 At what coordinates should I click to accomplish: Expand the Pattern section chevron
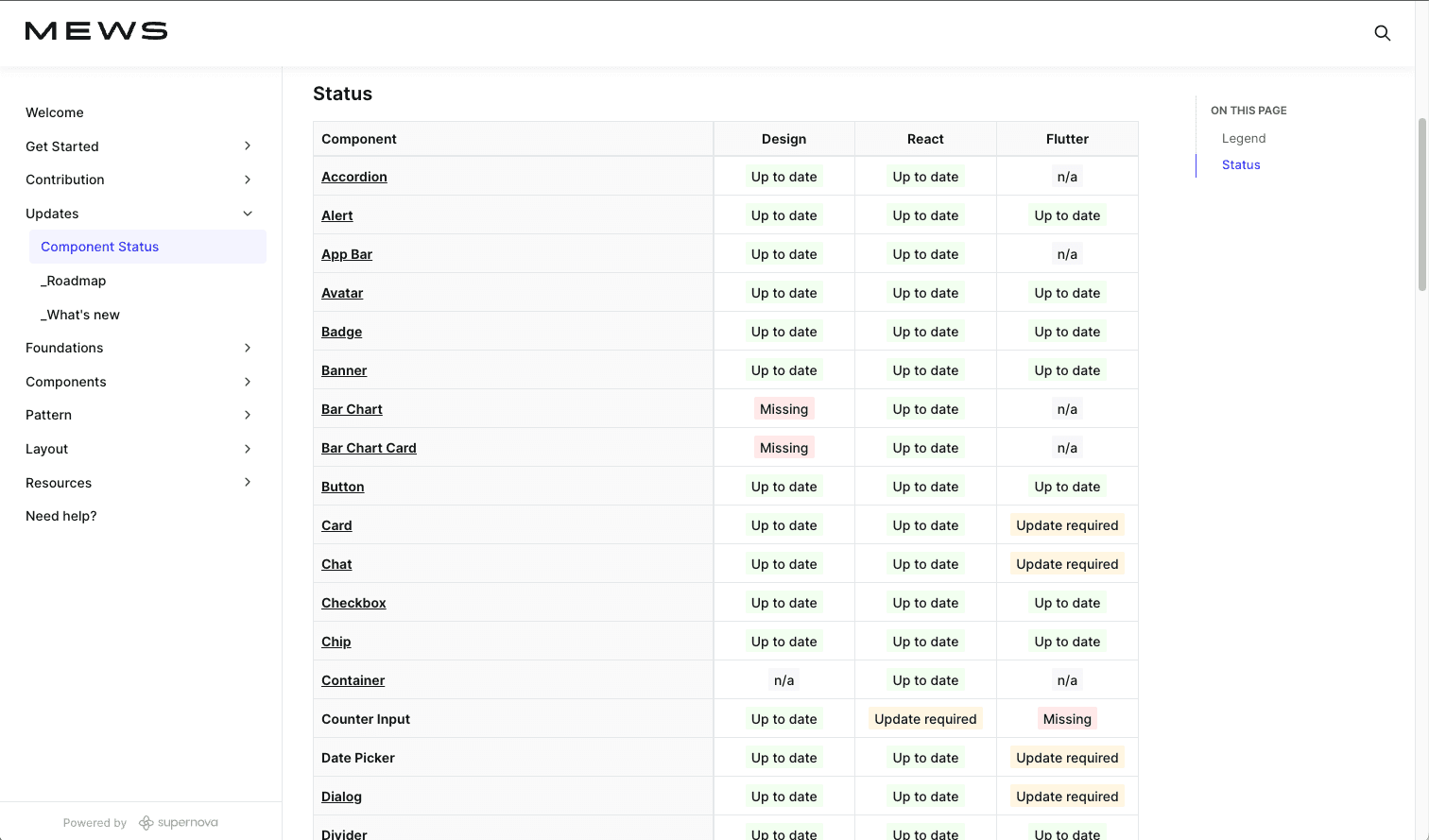[x=248, y=415]
